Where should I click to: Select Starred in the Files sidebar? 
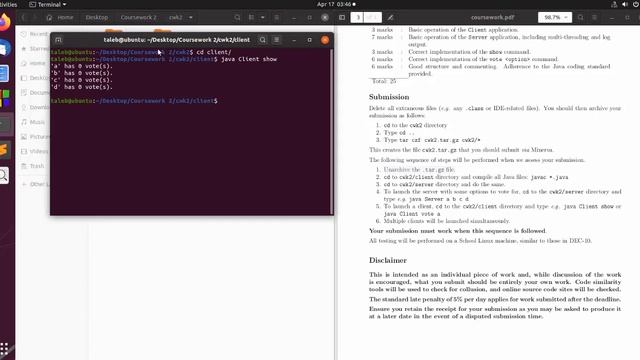point(35,49)
